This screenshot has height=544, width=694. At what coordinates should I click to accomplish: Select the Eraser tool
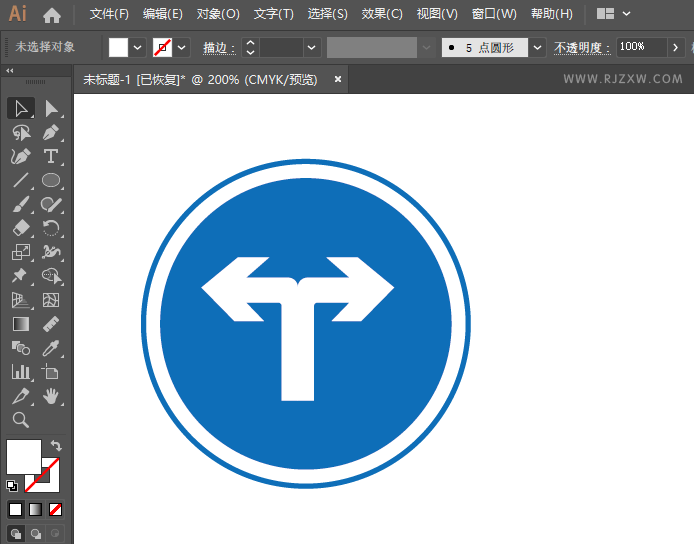tap(21, 228)
